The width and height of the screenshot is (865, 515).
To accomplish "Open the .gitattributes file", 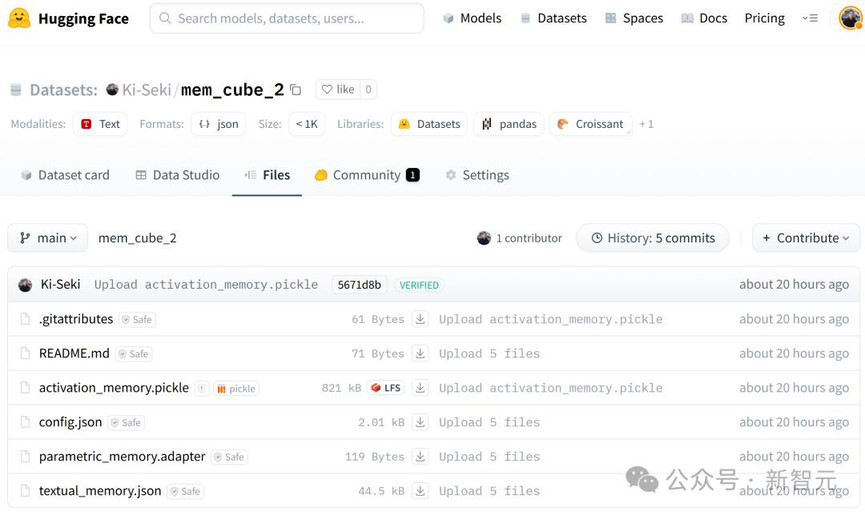I will coord(76,319).
